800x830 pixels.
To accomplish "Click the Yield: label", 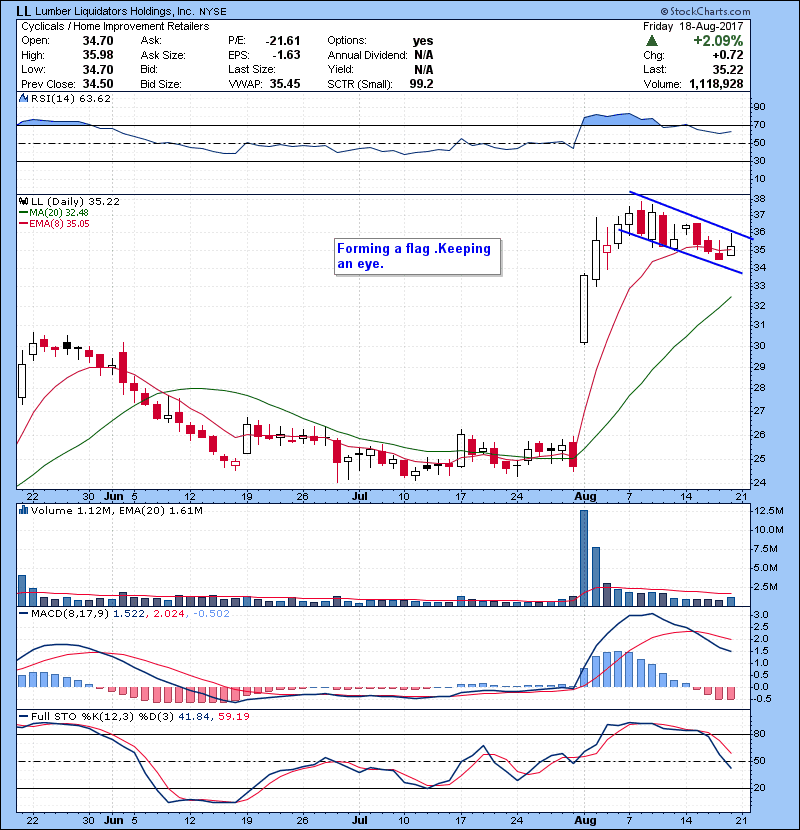I will point(340,69).
